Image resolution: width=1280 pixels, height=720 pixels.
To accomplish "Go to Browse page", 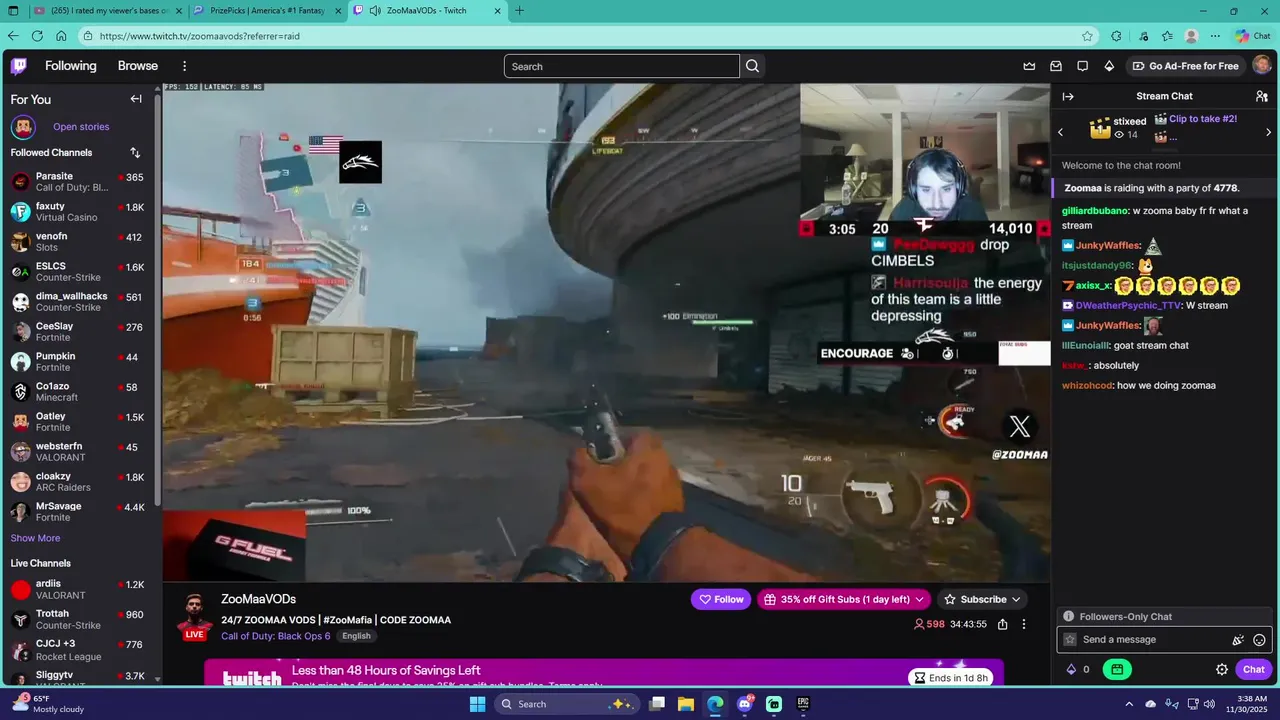I will [138, 66].
